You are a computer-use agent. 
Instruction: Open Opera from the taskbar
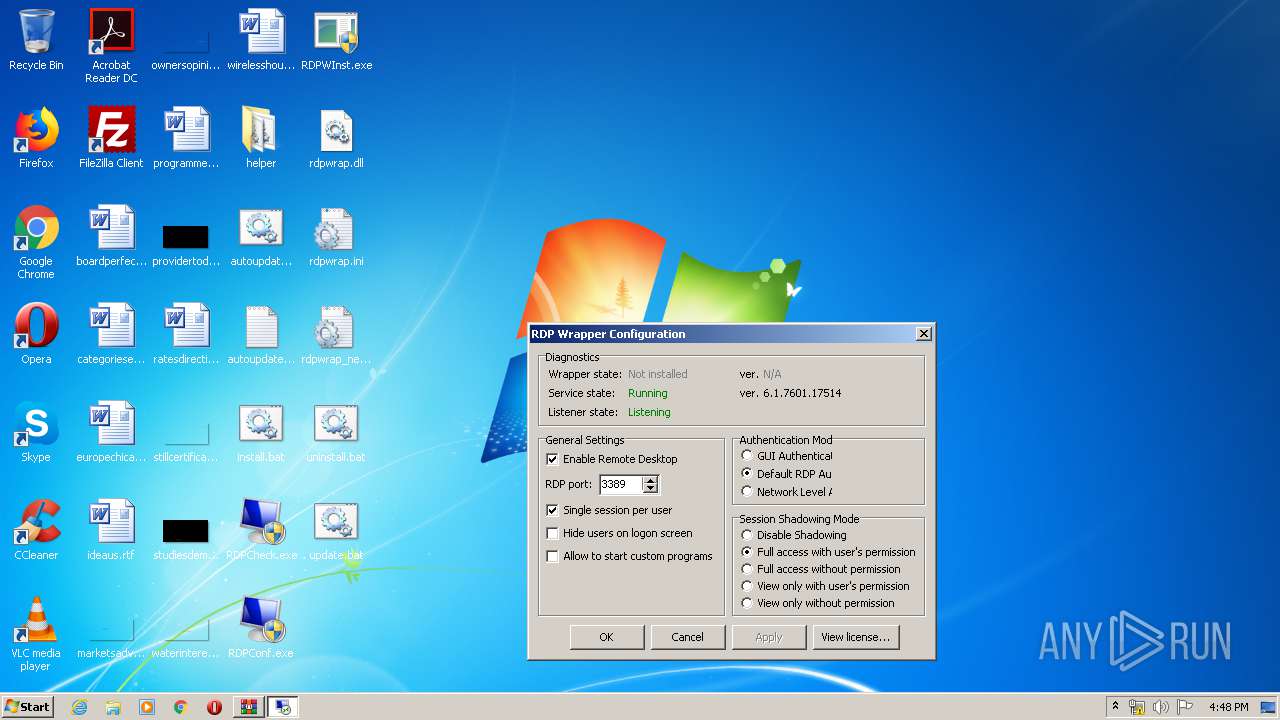click(214, 707)
